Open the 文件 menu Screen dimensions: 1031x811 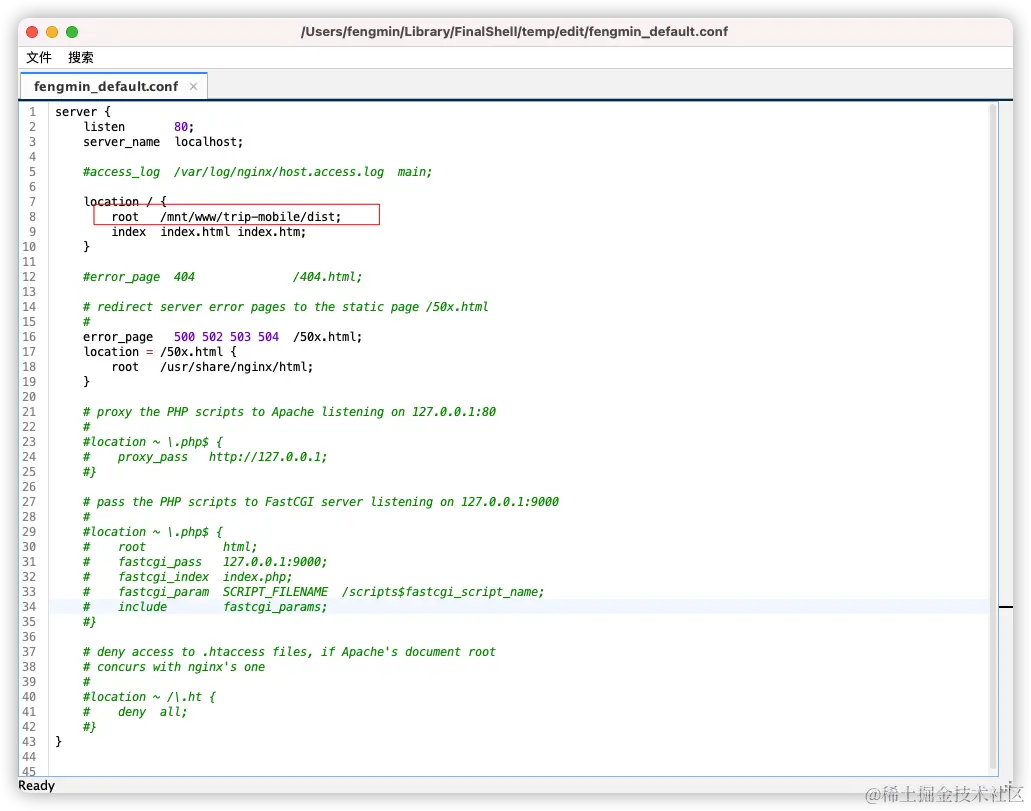[39, 57]
